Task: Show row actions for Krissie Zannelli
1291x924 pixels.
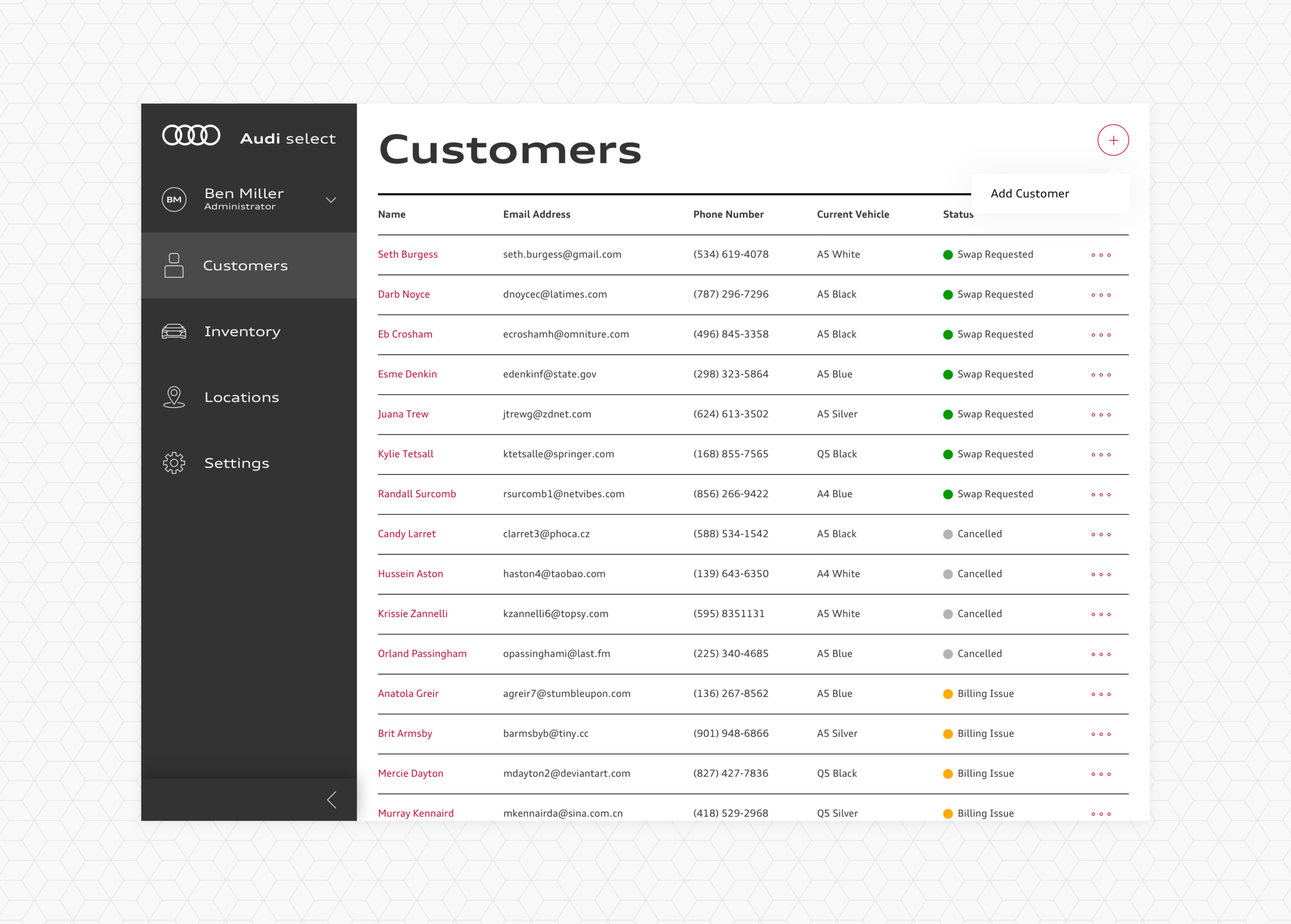Action: (1101, 614)
